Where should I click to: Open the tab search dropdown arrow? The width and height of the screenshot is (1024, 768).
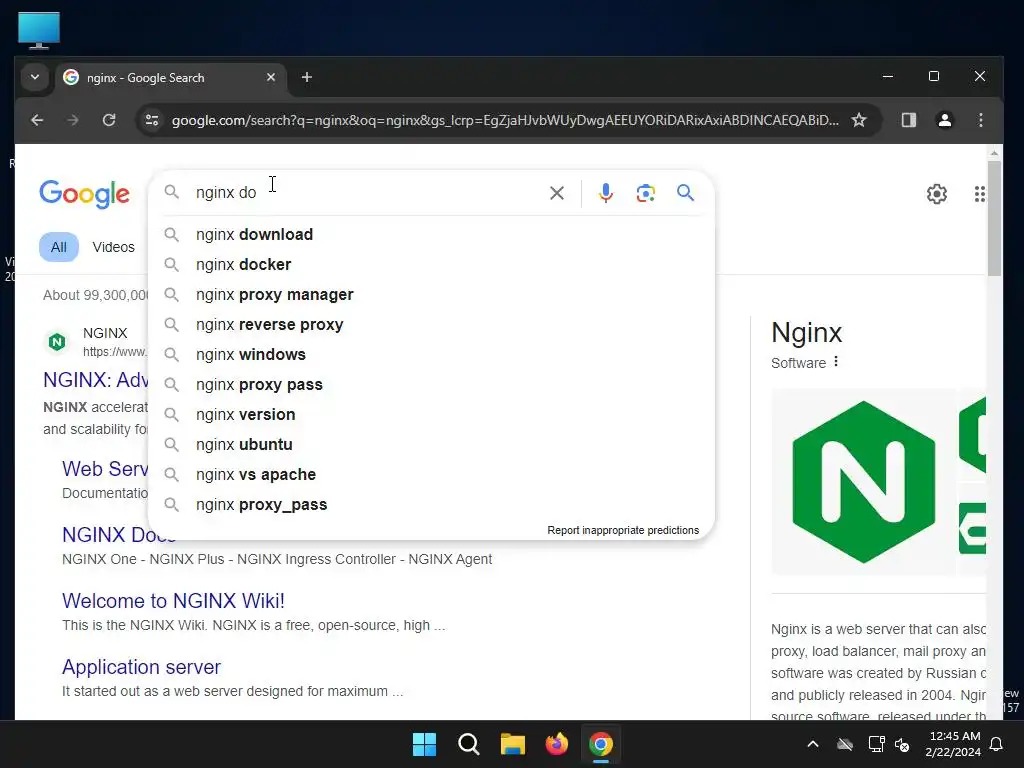(x=35, y=78)
